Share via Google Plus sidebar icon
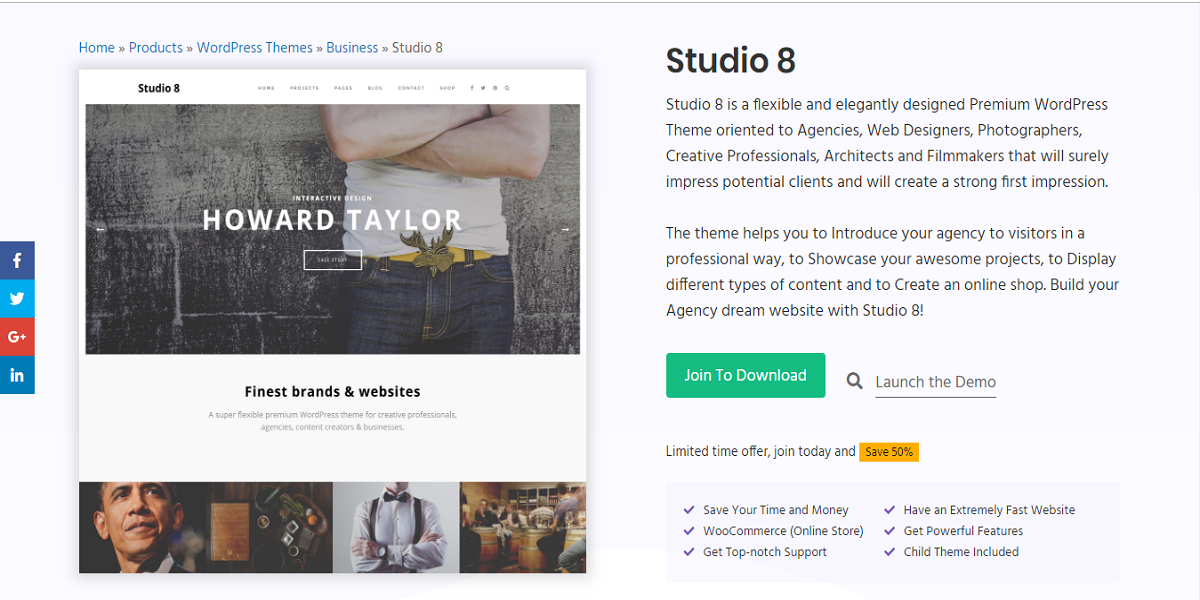Screen dimensions: 1200x600 click(17, 337)
